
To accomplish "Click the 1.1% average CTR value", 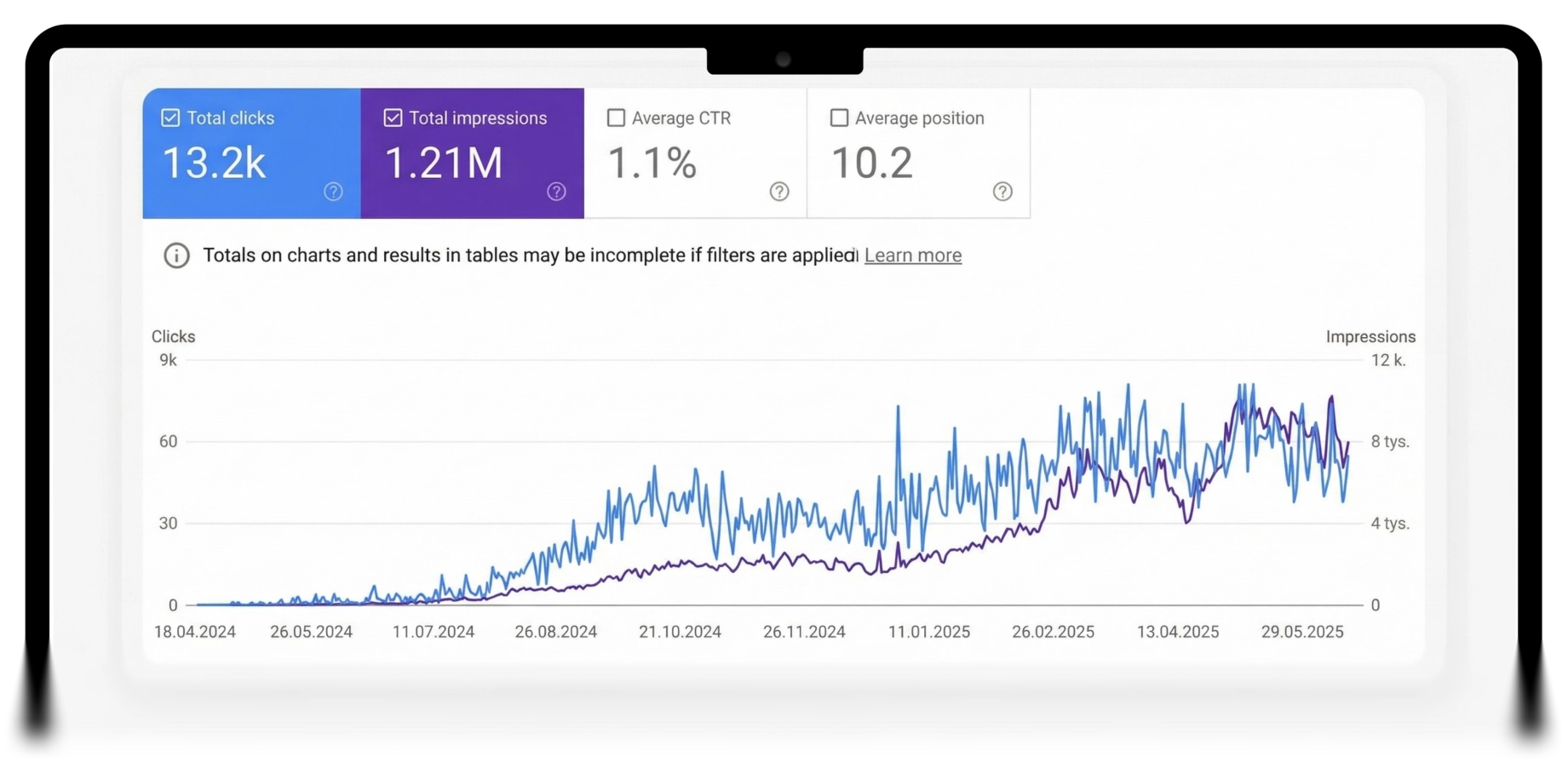I will 652,163.
